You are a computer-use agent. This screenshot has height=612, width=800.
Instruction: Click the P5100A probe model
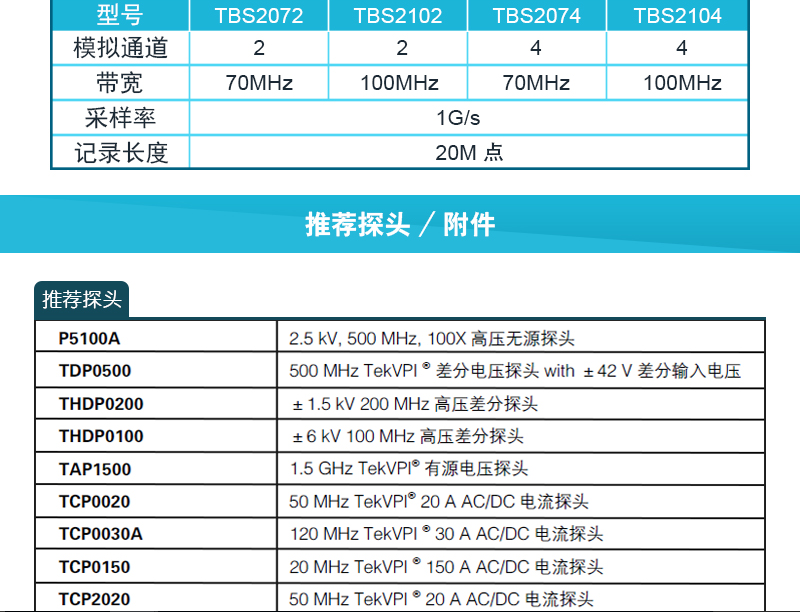[x=89, y=338]
